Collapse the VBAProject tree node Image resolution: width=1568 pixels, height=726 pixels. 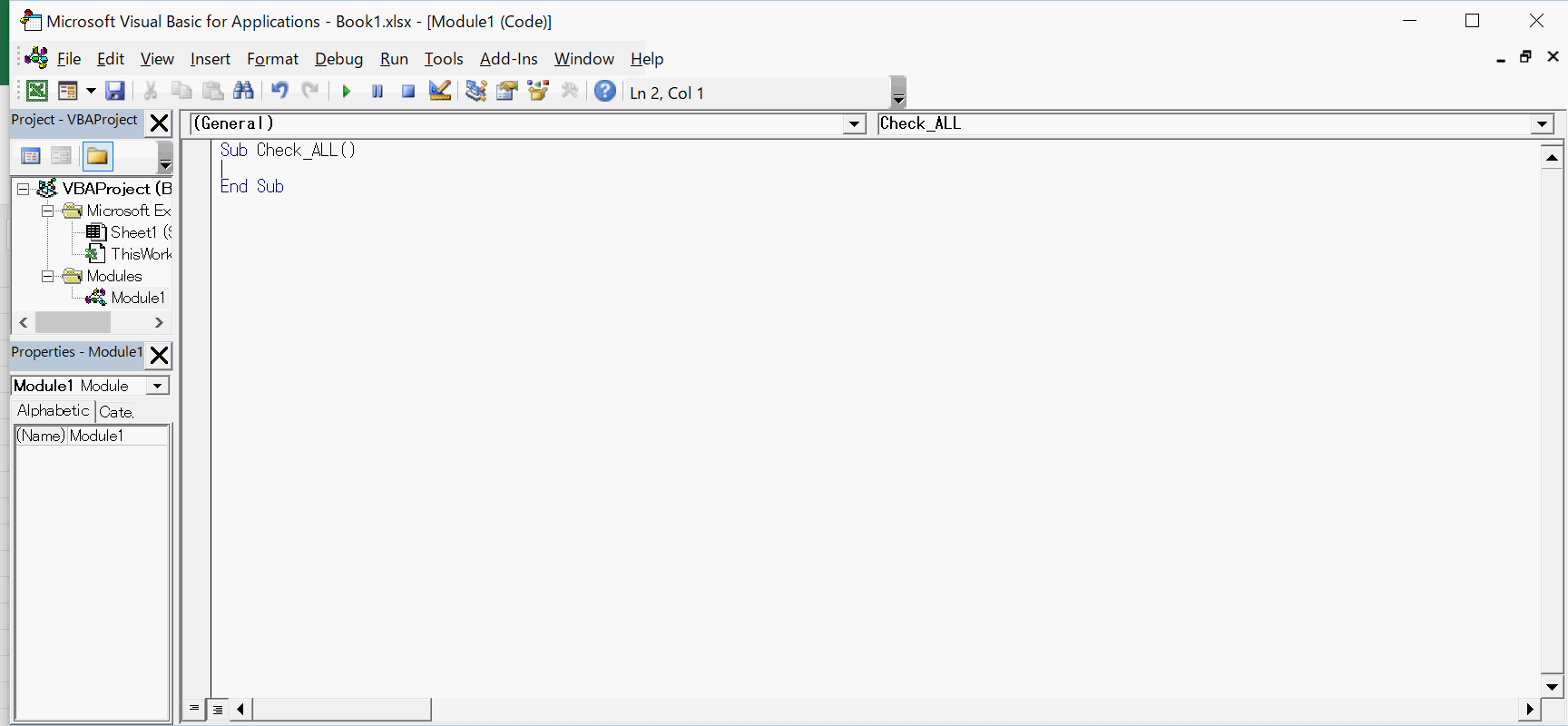[24, 189]
